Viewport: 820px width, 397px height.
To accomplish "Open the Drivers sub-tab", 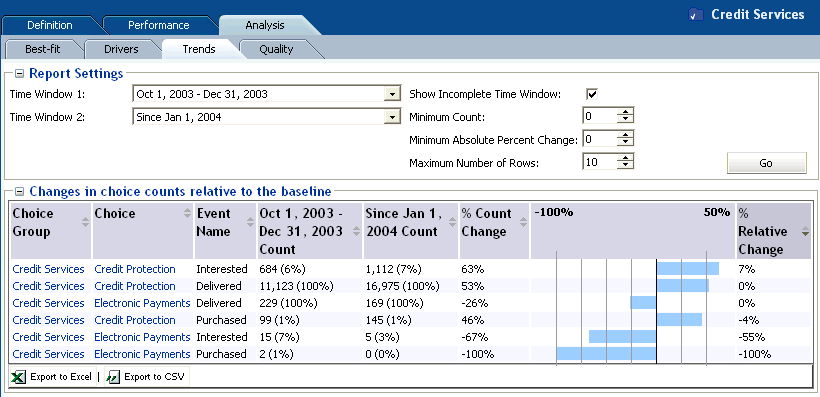I will pyautogui.click(x=121, y=49).
